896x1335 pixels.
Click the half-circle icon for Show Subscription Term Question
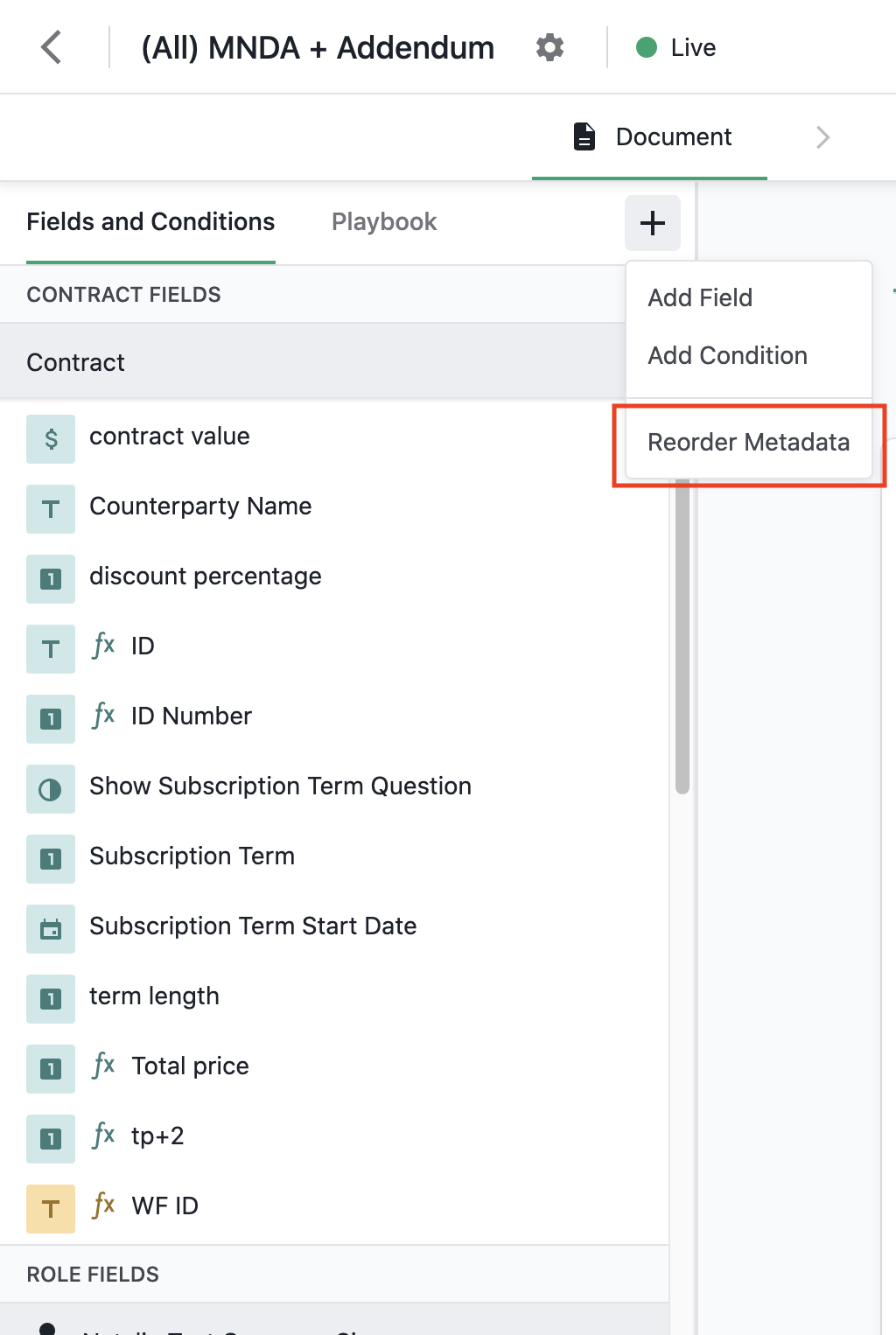pos(51,788)
